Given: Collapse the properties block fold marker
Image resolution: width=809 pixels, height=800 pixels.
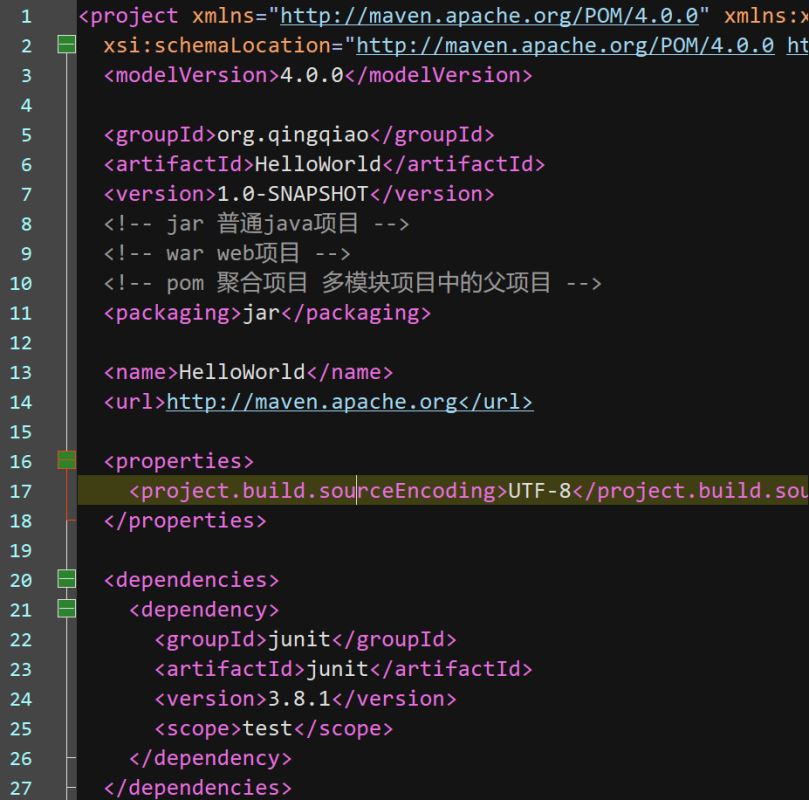Looking at the screenshot, I should pos(67,460).
